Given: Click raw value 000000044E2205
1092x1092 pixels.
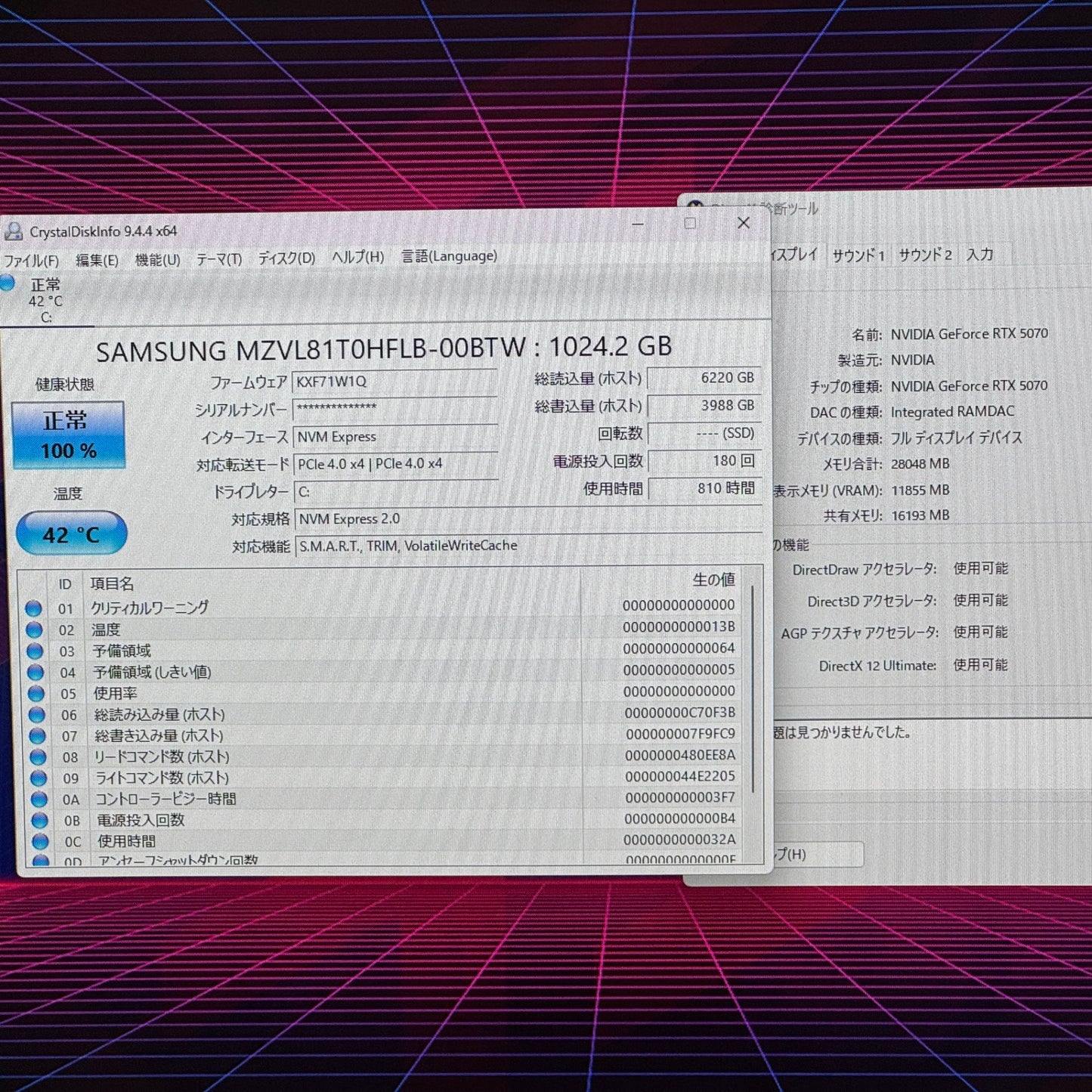Looking at the screenshot, I should (x=680, y=775).
